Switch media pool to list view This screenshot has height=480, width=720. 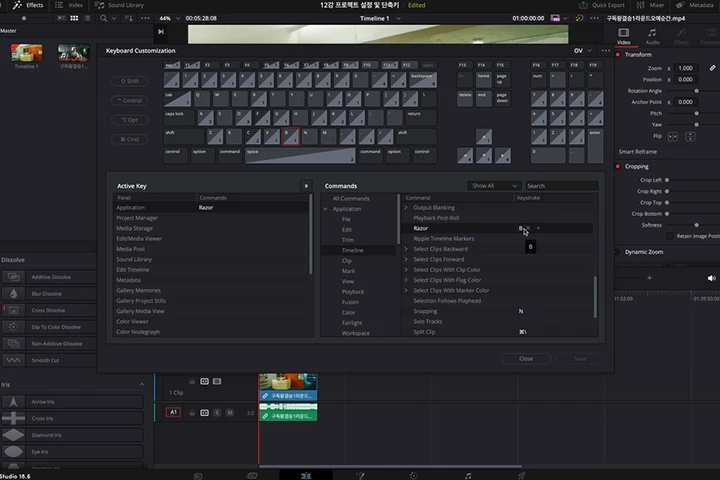click(x=87, y=18)
